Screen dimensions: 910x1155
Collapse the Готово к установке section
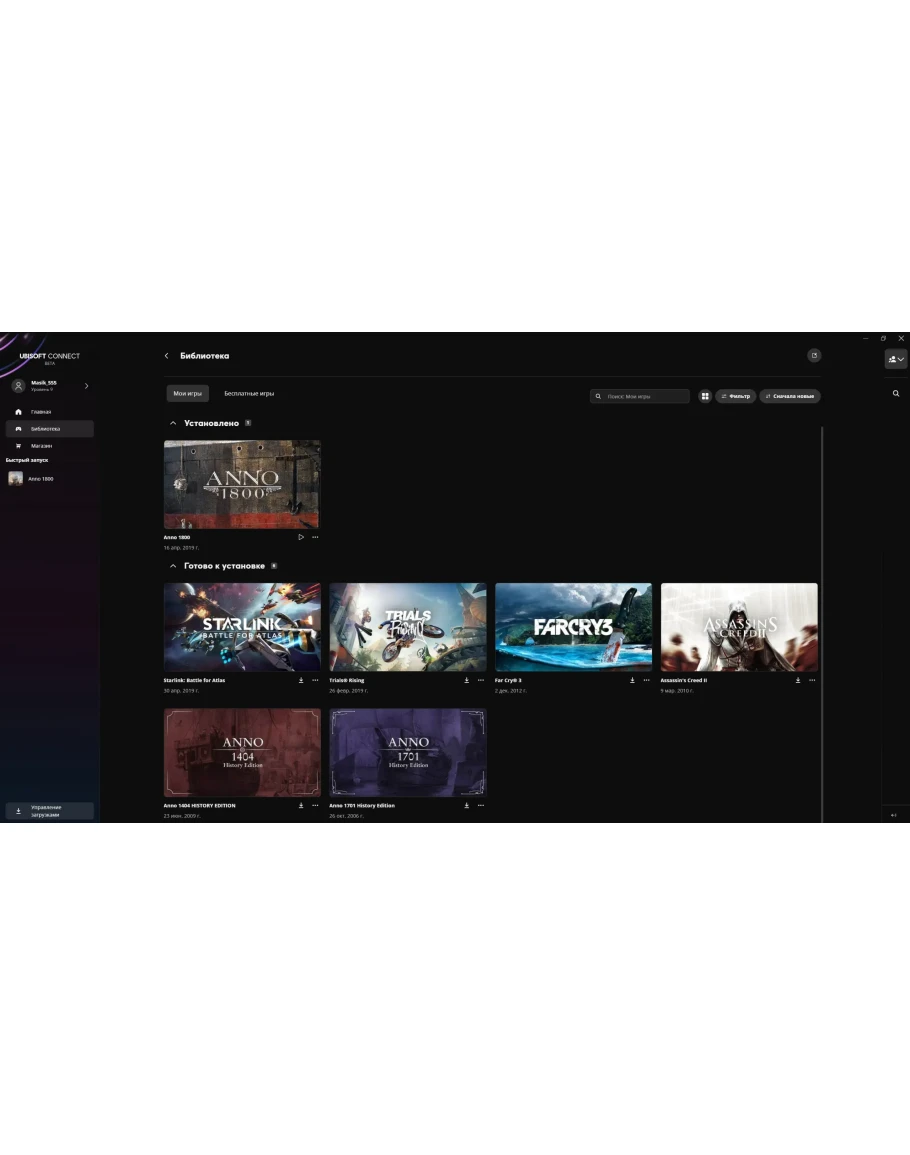[173, 566]
